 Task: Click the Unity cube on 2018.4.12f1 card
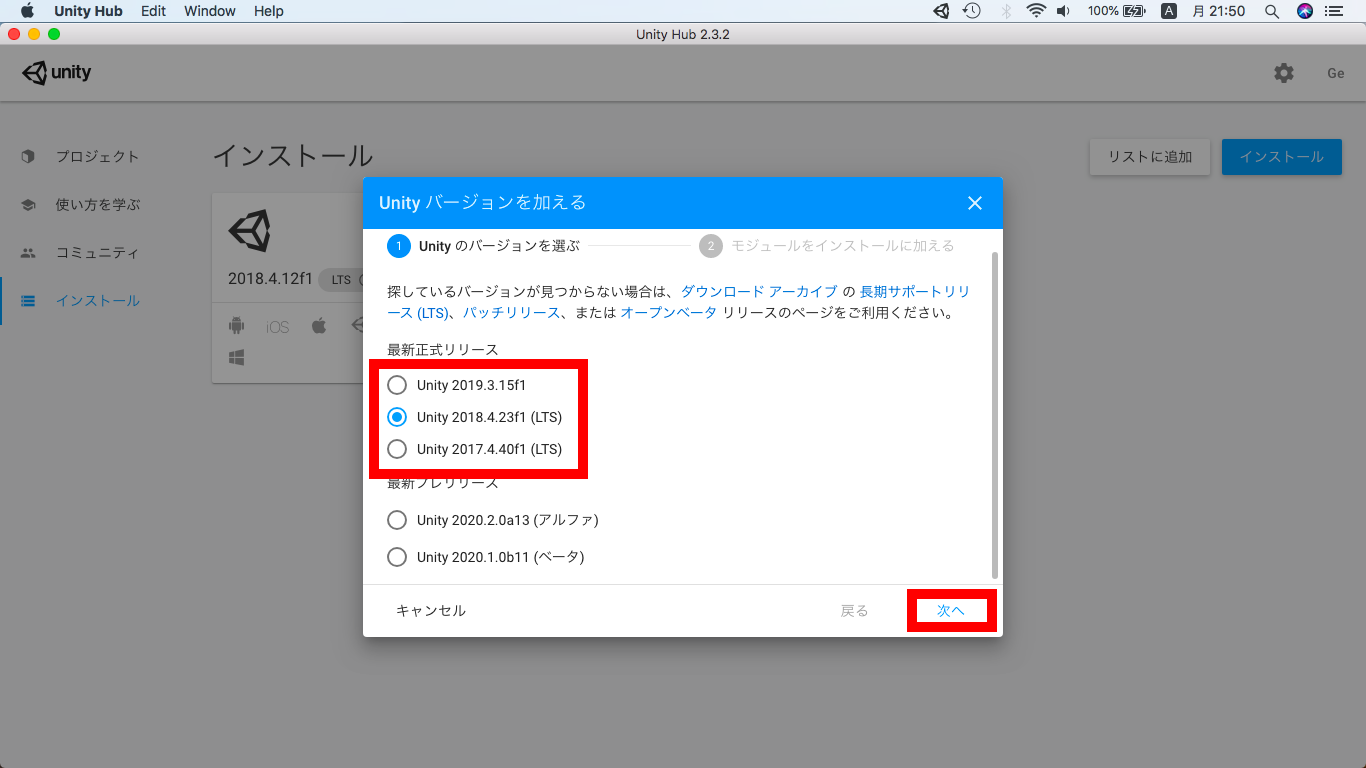point(249,232)
